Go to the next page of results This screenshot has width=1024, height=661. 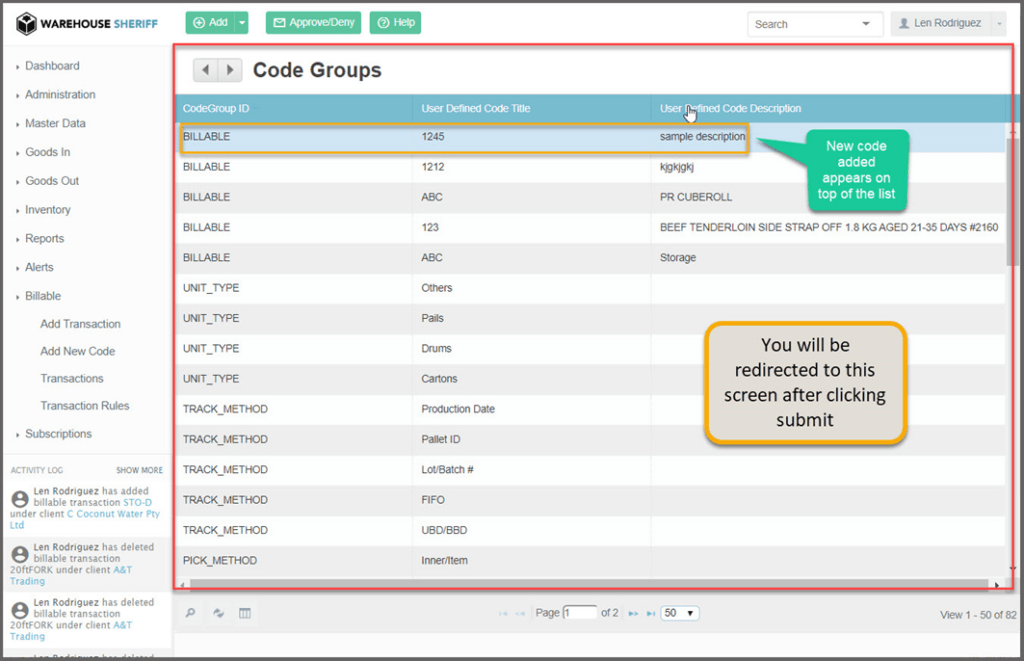click(x=633, y=613)
